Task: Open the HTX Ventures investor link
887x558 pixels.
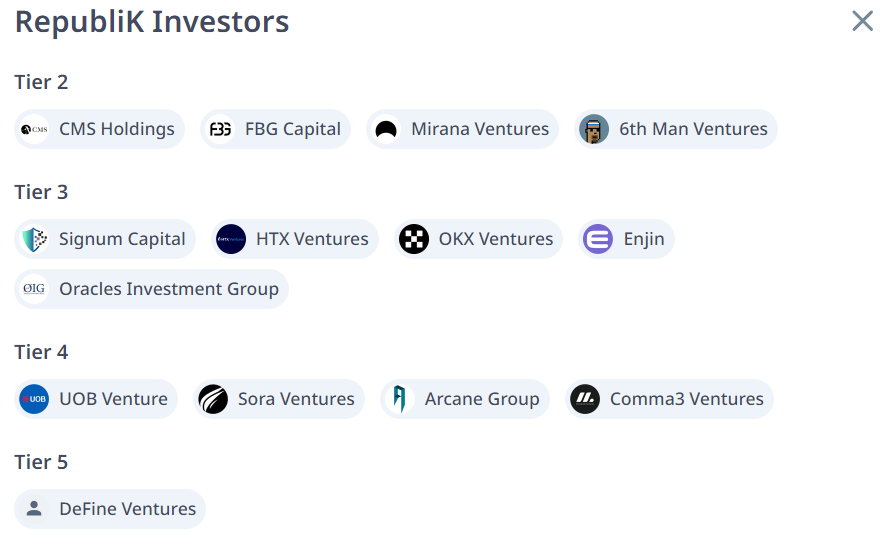Action: pos(311,239)
